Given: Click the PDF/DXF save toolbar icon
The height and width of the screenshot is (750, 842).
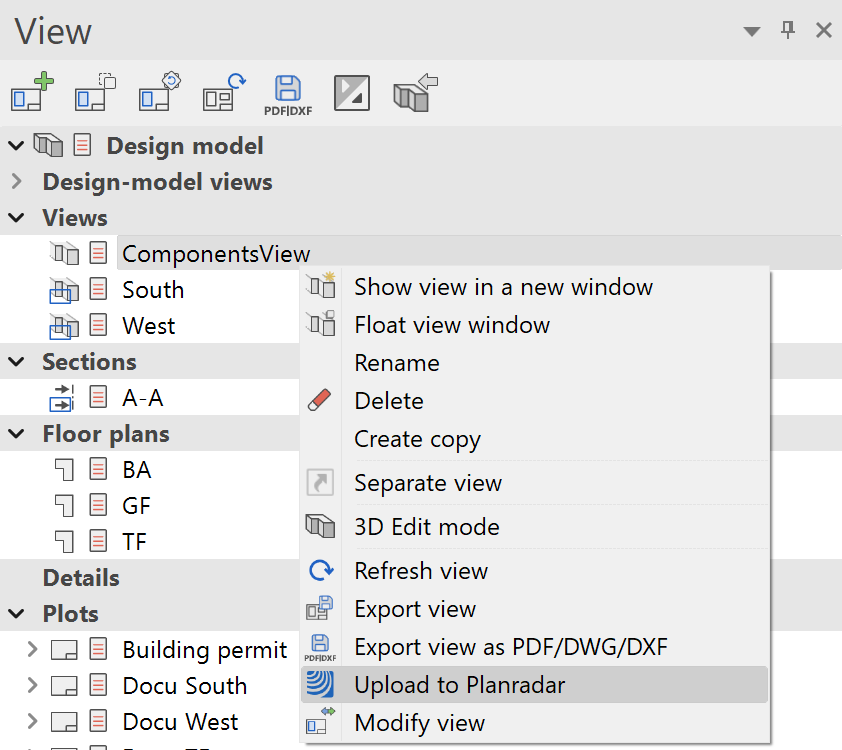Looking at the screenshot, I should coord(288,94).
